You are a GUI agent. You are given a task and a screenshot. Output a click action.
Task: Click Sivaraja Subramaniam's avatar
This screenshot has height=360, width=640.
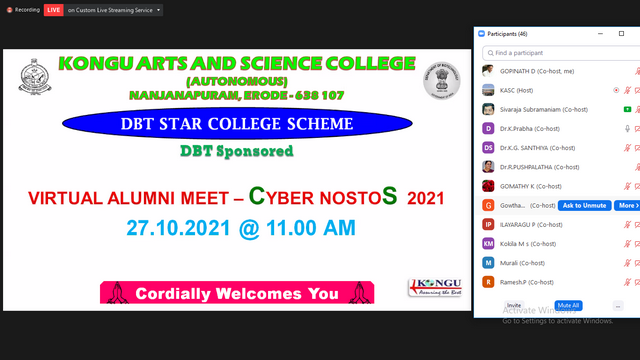488,109
